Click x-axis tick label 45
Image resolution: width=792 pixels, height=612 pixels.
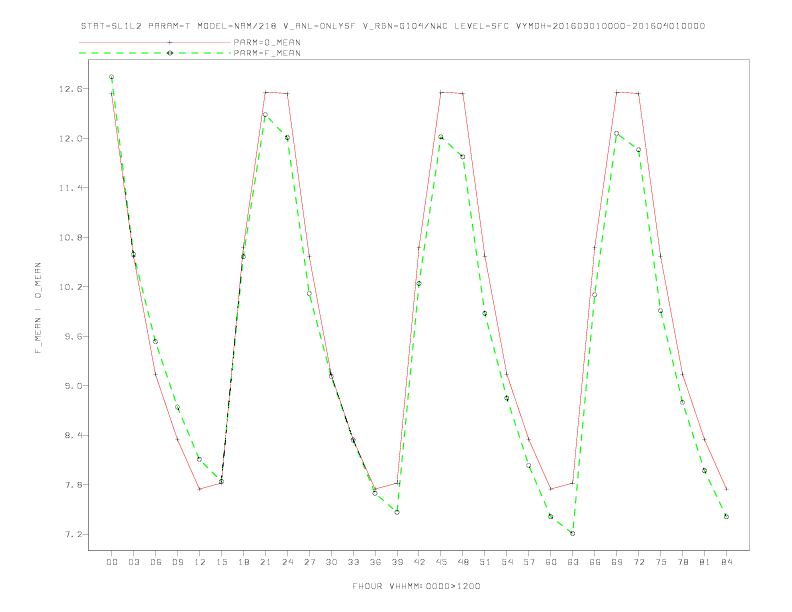(441, 562)
